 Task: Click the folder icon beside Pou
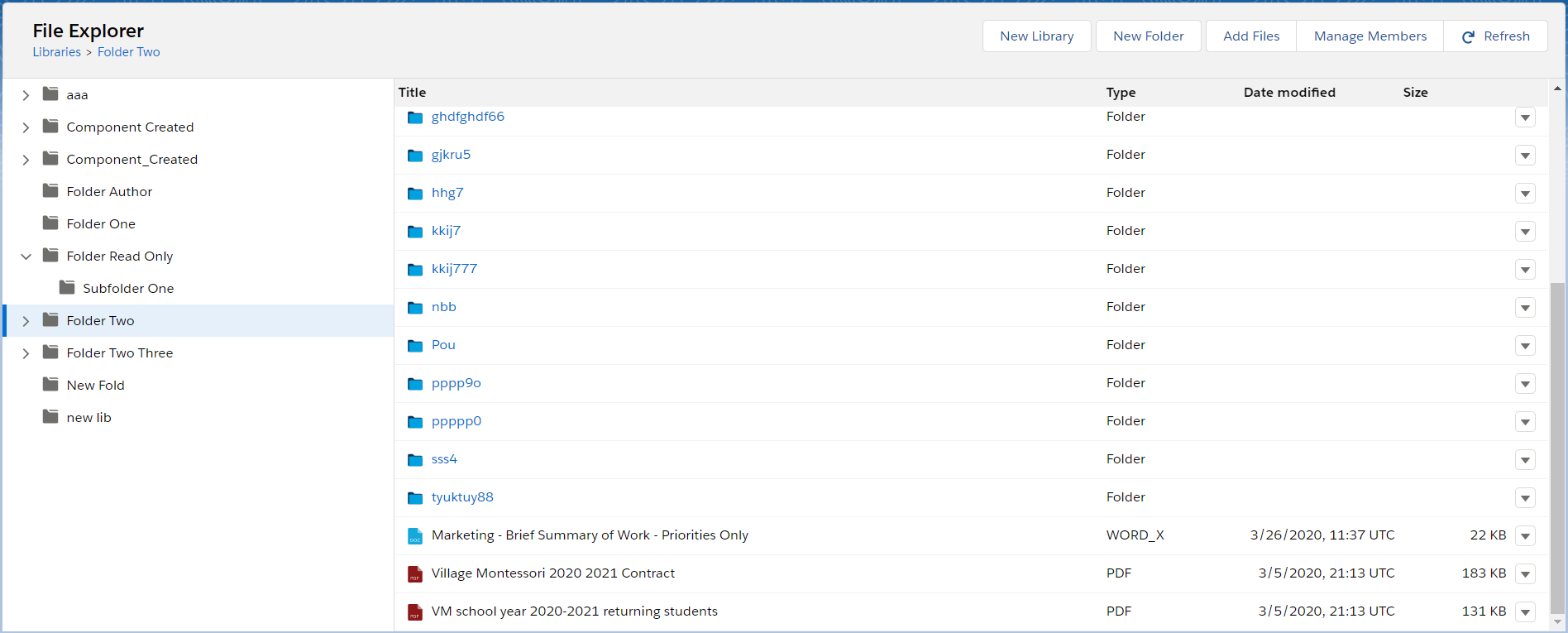click(x=415, y=346)
